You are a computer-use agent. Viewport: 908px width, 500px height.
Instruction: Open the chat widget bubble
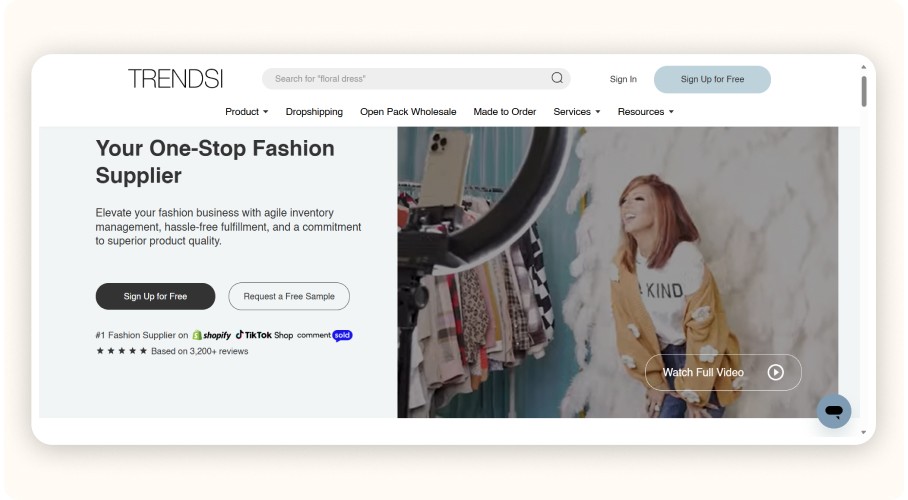[834, 411]
